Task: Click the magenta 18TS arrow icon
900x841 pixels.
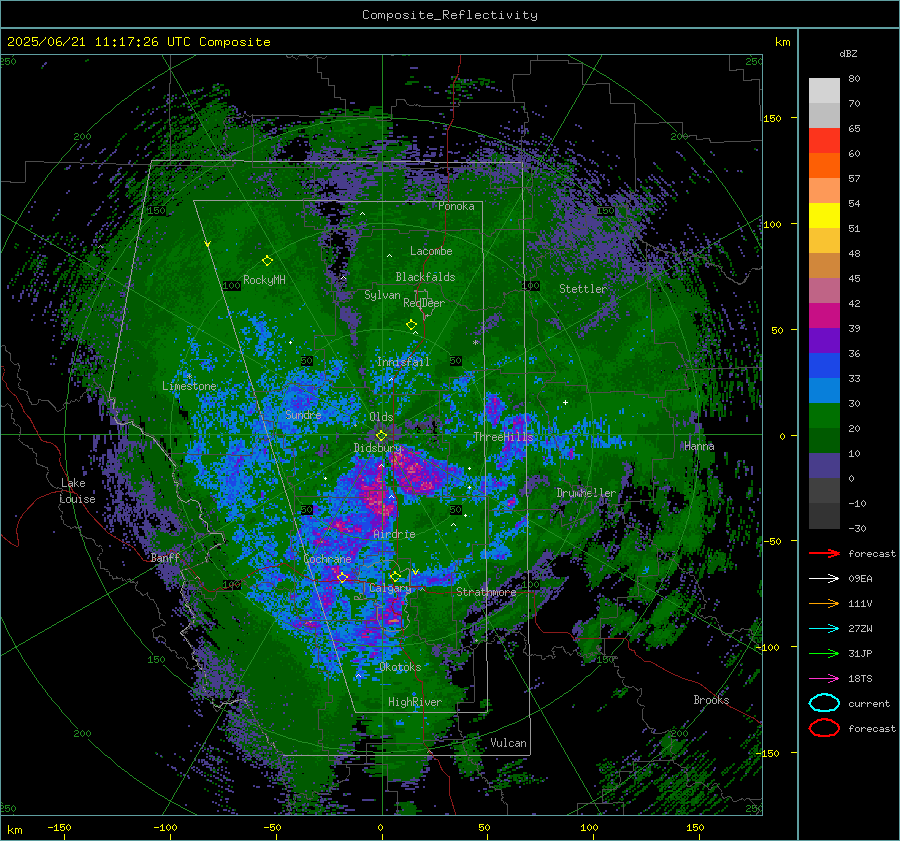Action: [x=824, y=679]
